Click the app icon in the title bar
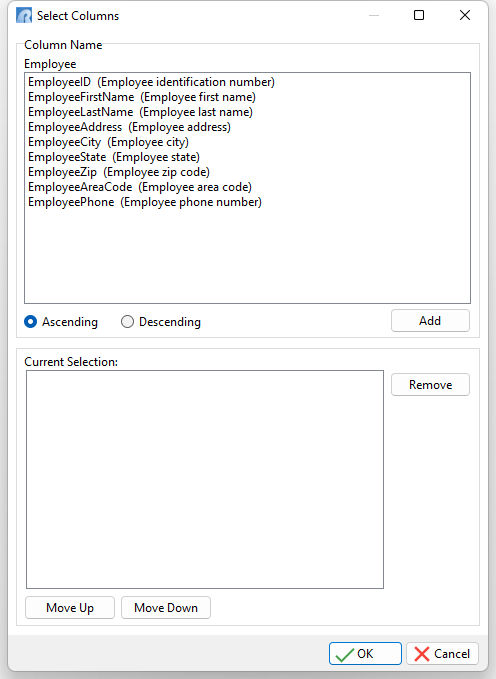 24,16
